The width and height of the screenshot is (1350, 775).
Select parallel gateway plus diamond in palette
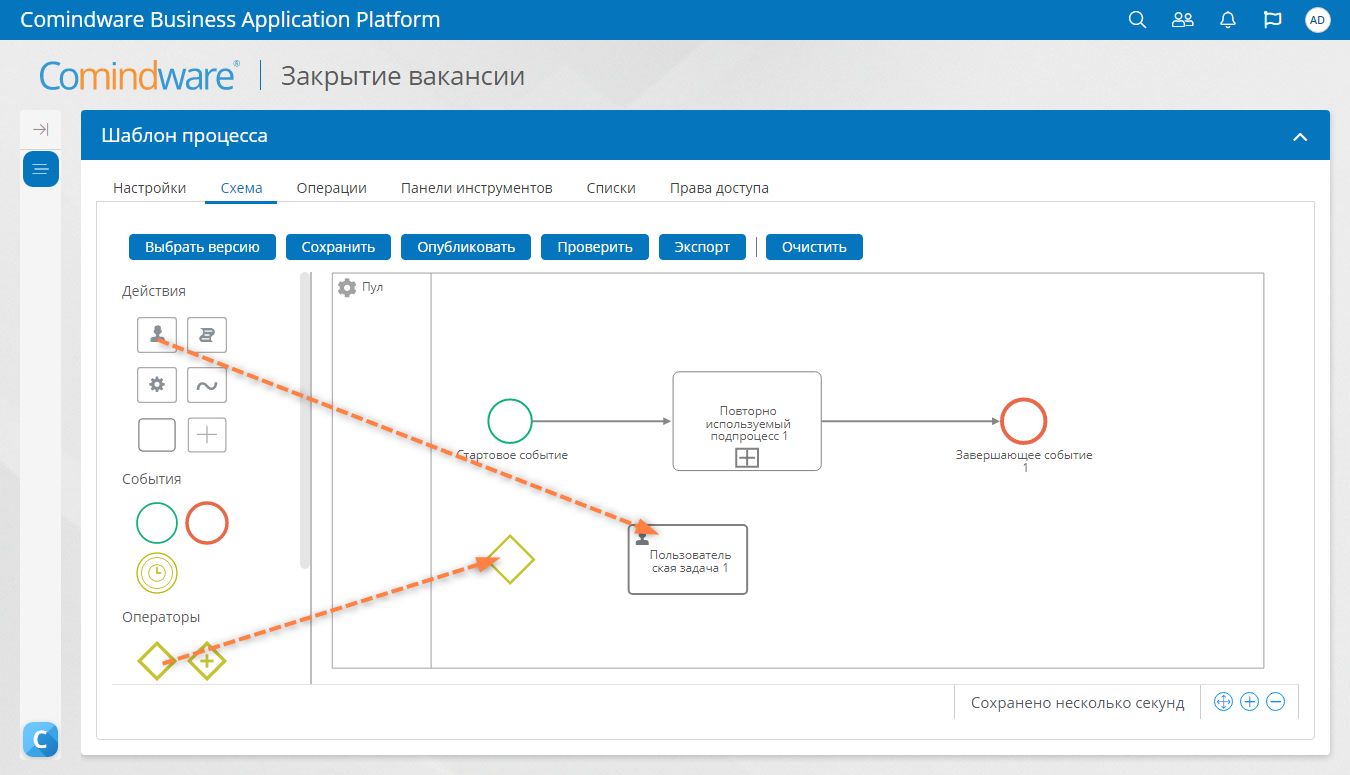[207, 661]
